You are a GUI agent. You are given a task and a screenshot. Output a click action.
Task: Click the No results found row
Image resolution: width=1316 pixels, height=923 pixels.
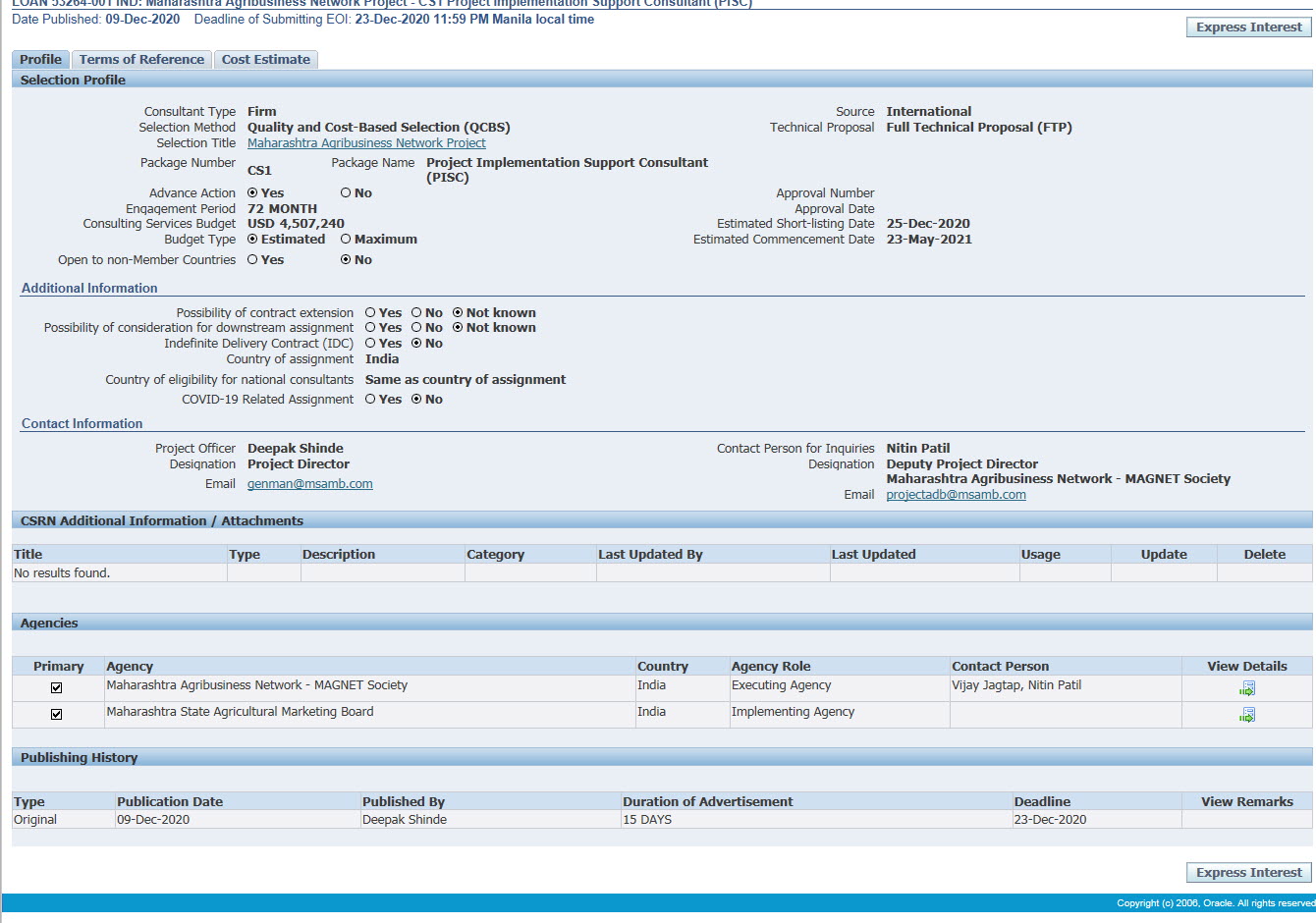tap(662, 573)
